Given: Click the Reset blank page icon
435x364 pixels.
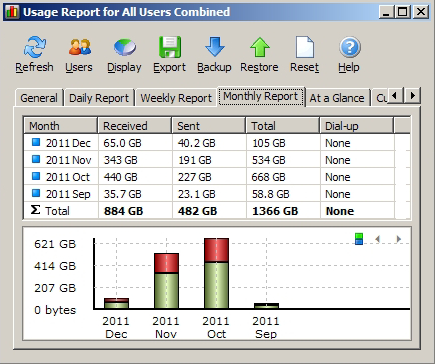Looking at the screenshot, I should [305, 47].
